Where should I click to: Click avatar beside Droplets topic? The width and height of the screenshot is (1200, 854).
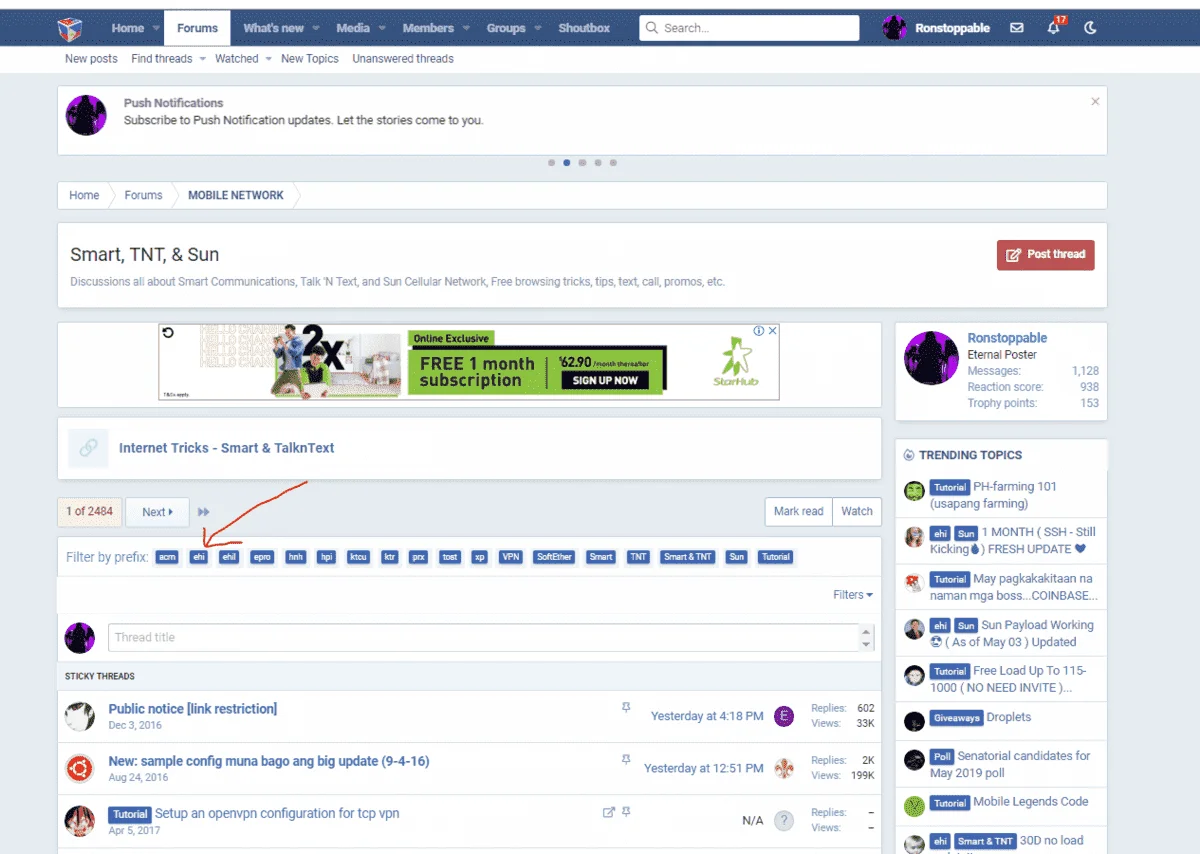tap(914, 721)
